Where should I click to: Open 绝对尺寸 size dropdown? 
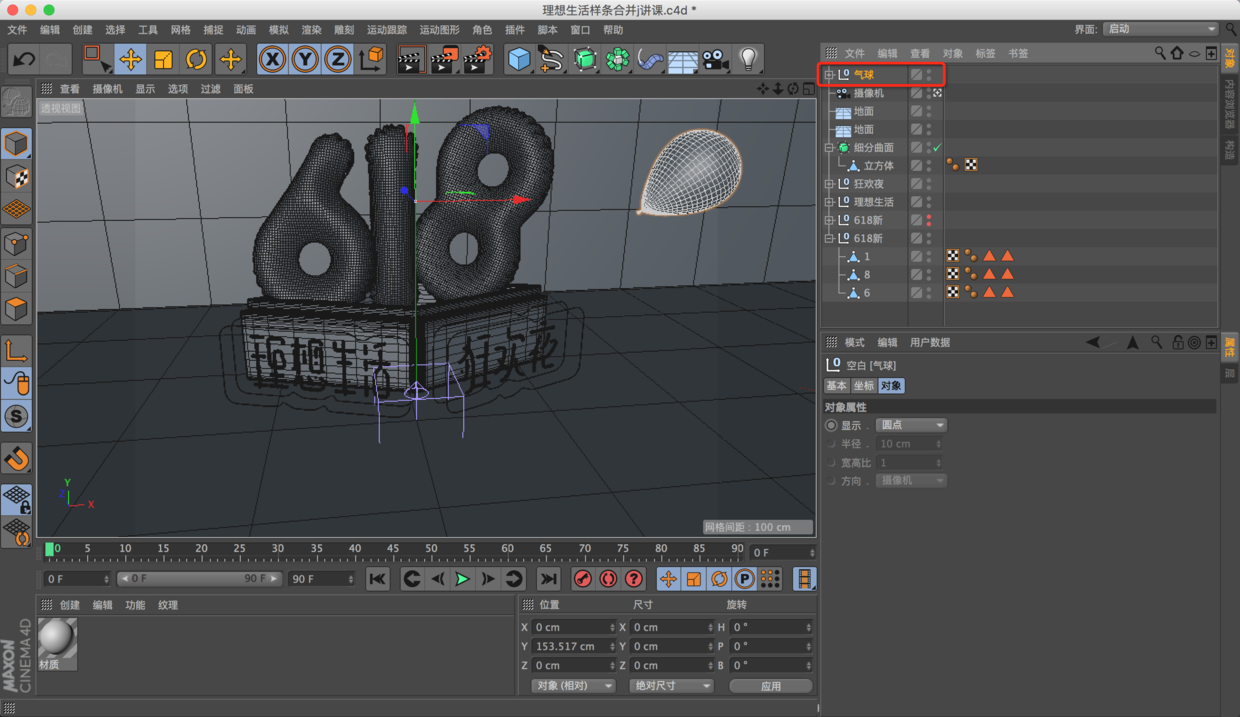pyautogui.click(x=671, y=686)
